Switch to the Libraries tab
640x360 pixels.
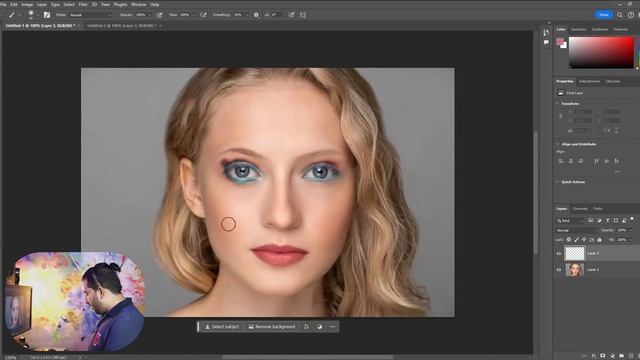click(613, 81)
